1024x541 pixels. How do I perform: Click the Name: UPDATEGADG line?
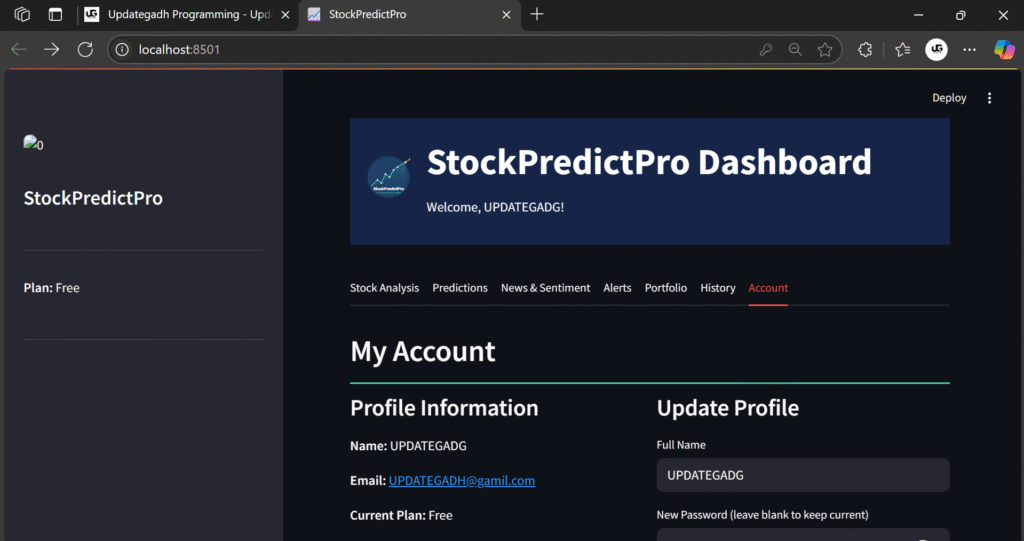pyautogui.click(x=408, y=446)
